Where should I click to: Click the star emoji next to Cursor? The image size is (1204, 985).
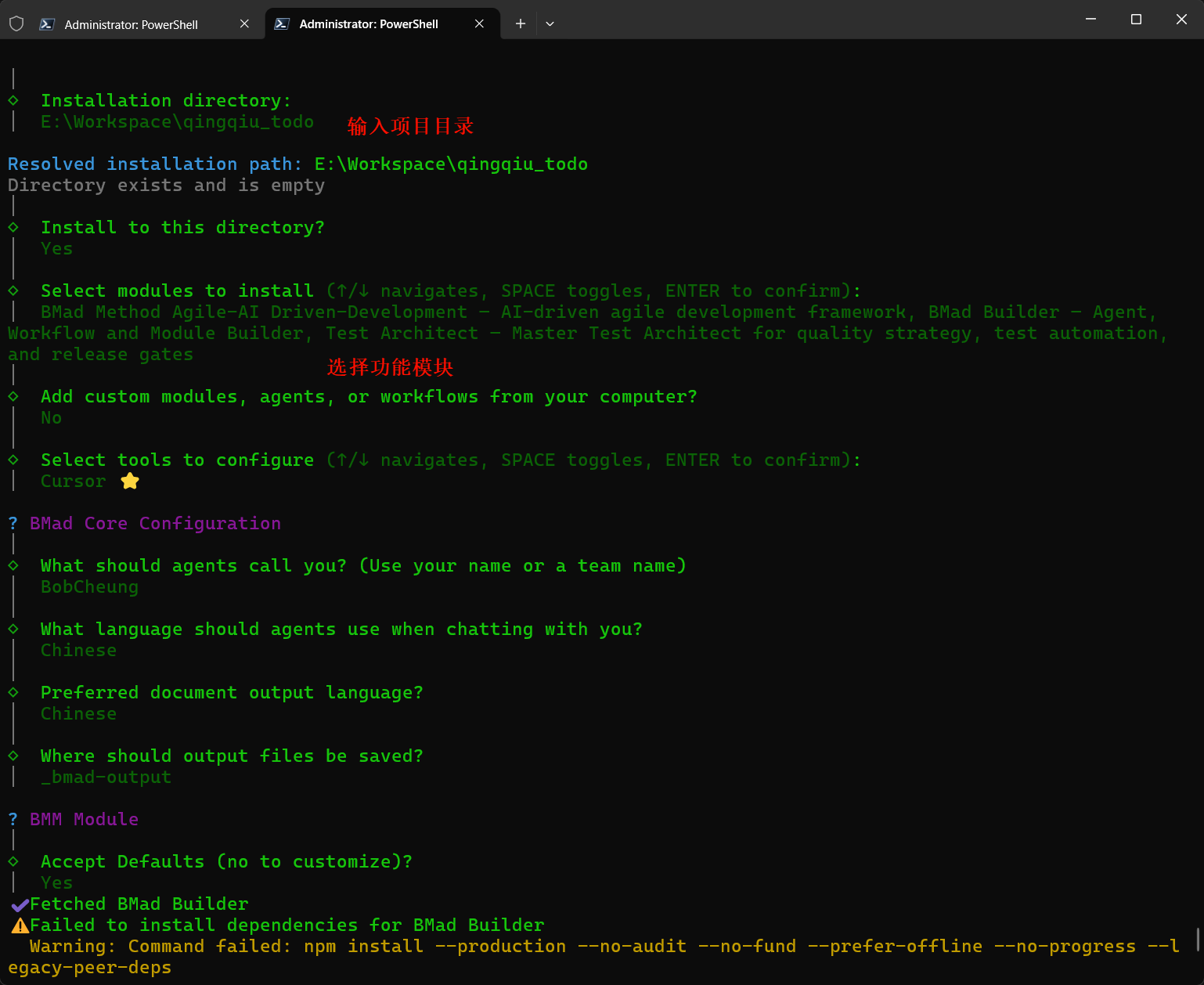pyautogui.click(x=130, y=481)
